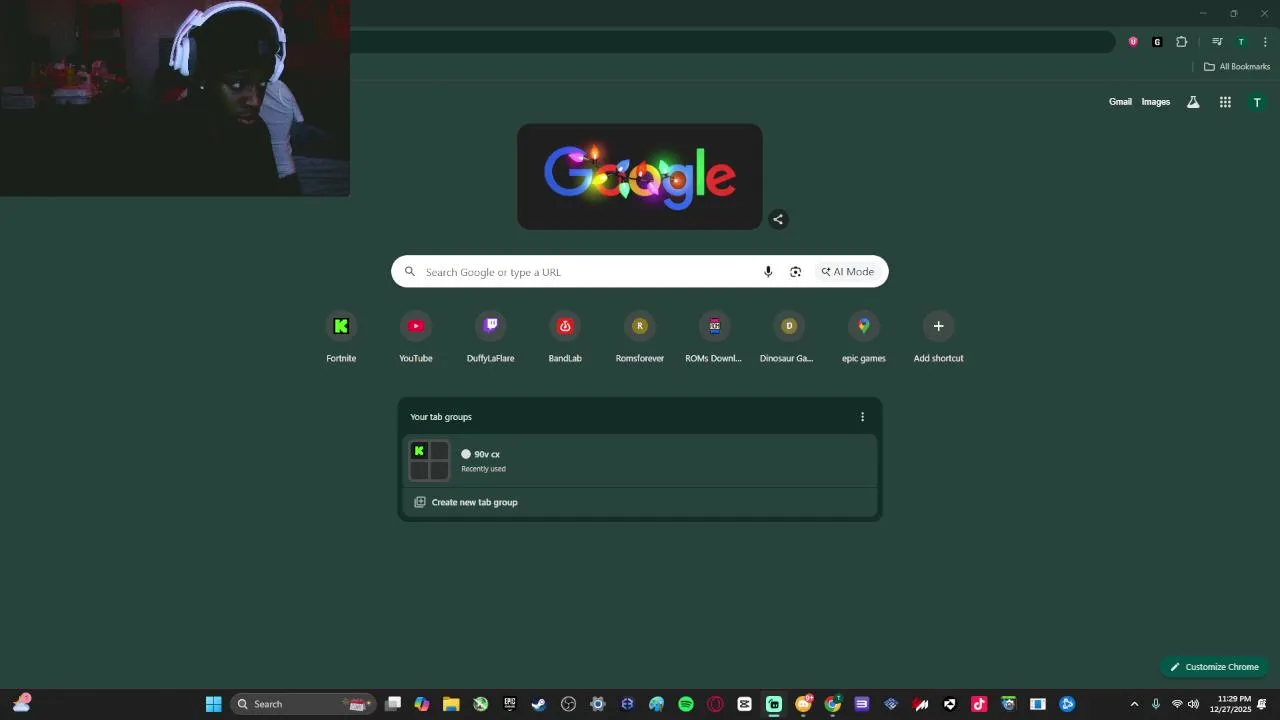This screenshot has height=720, width=1280.
Task: Click the Add shortcut plus button
Action: coord(938,326)
